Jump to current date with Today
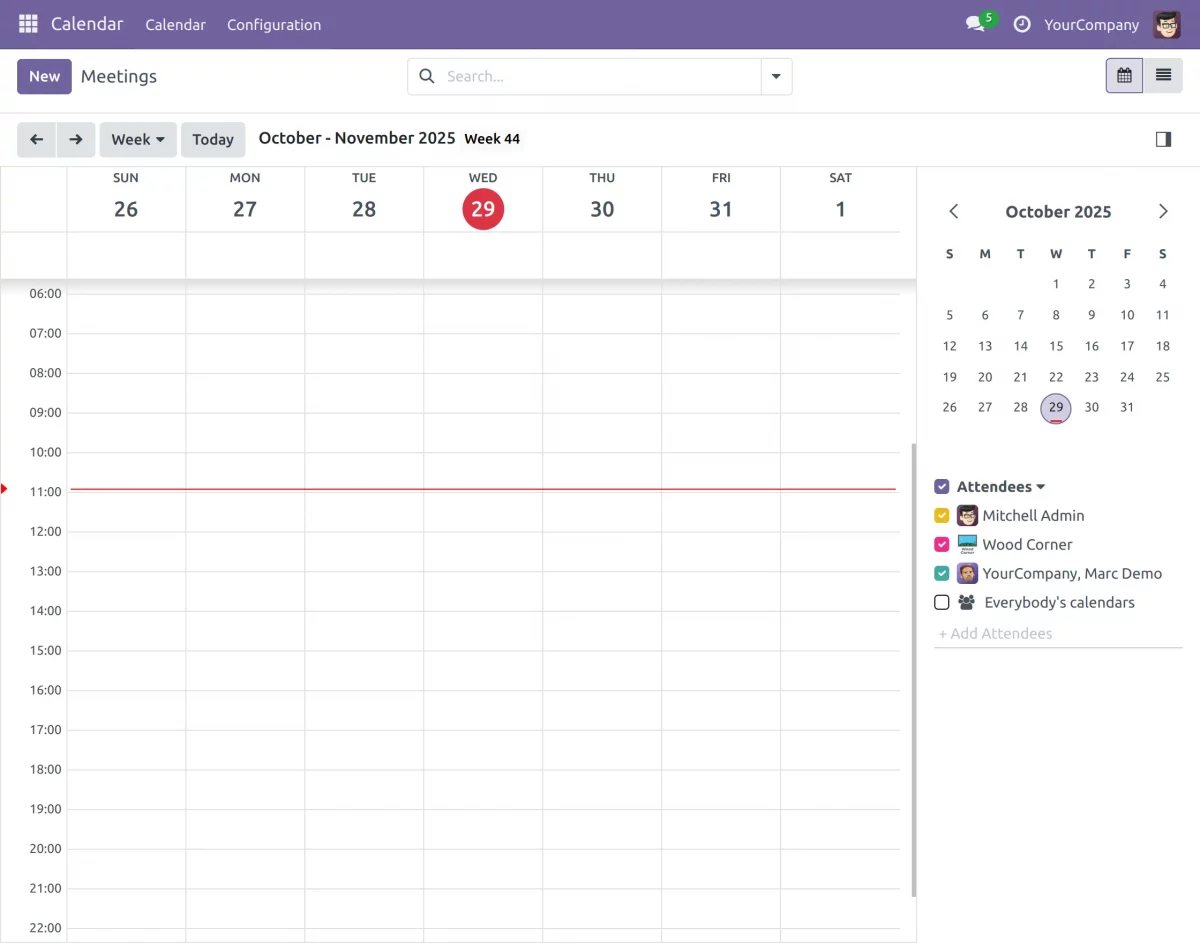 [213, 139]
